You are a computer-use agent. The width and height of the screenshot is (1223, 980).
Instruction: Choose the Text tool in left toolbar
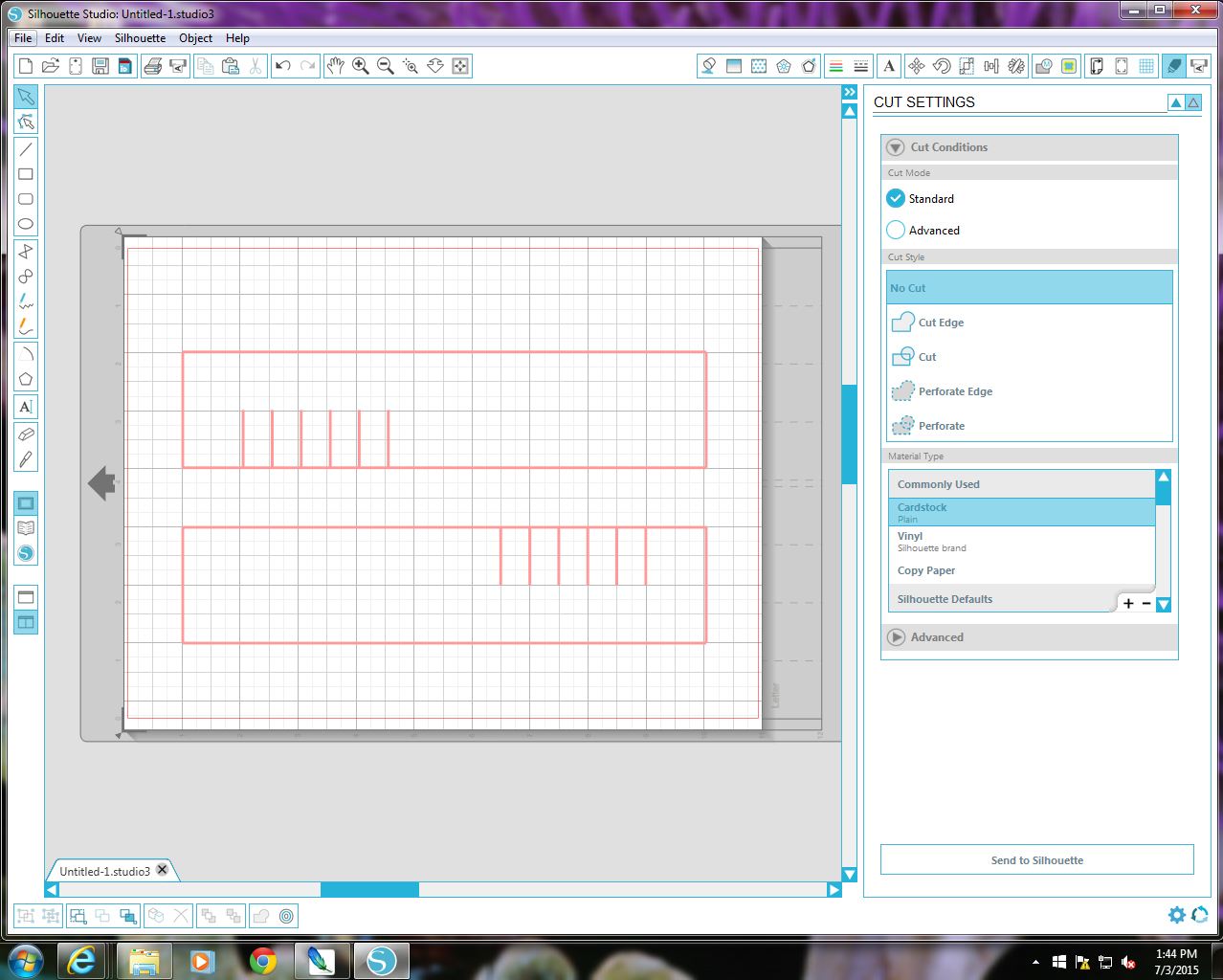(26, 407)
